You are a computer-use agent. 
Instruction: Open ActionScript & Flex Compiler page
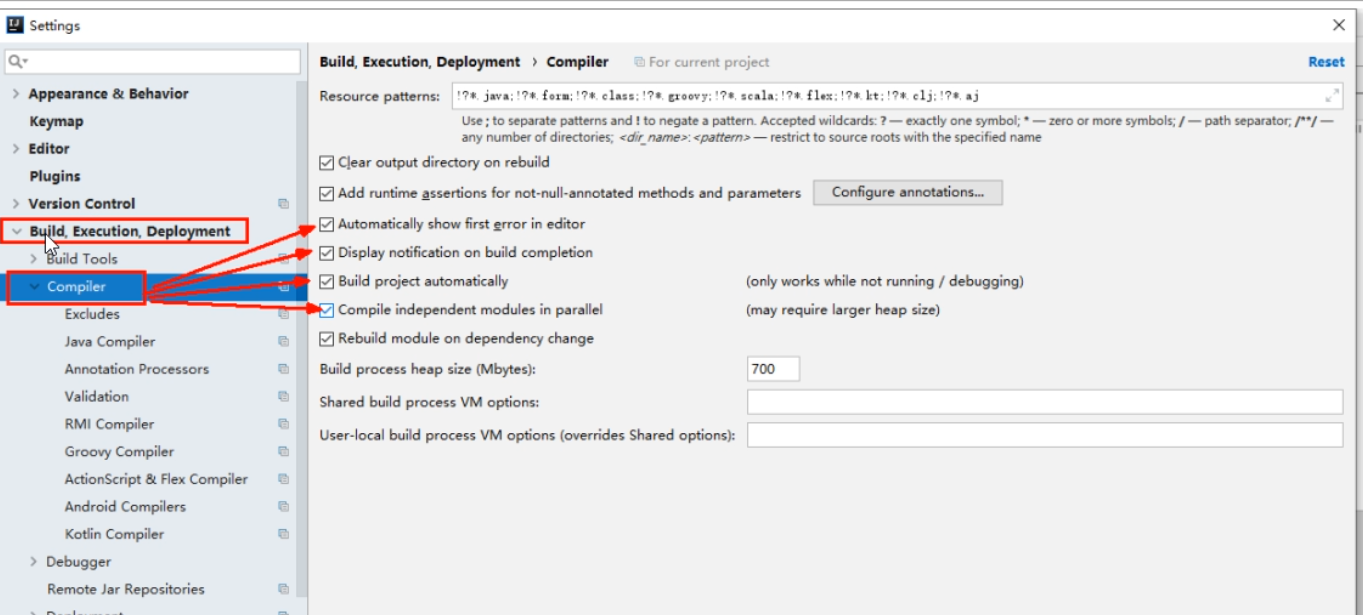[156, 479]
